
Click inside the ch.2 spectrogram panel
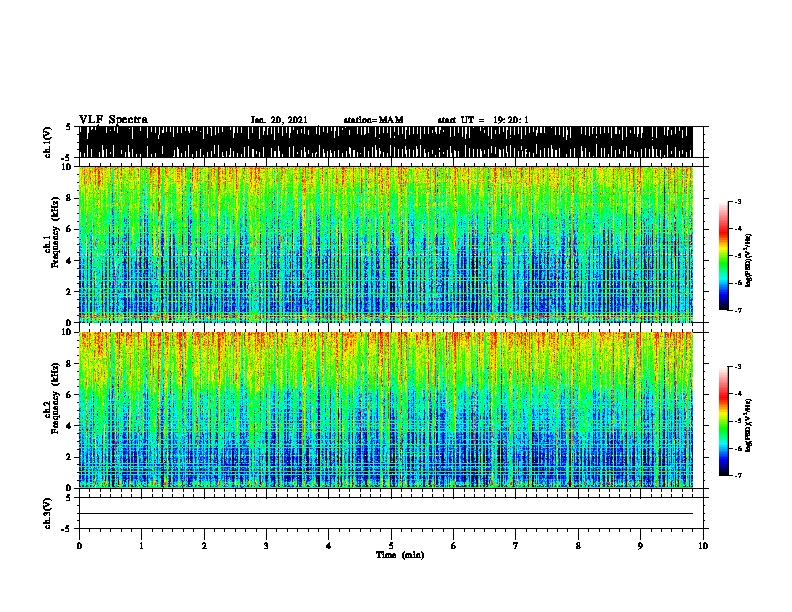[x=386, y=410]
